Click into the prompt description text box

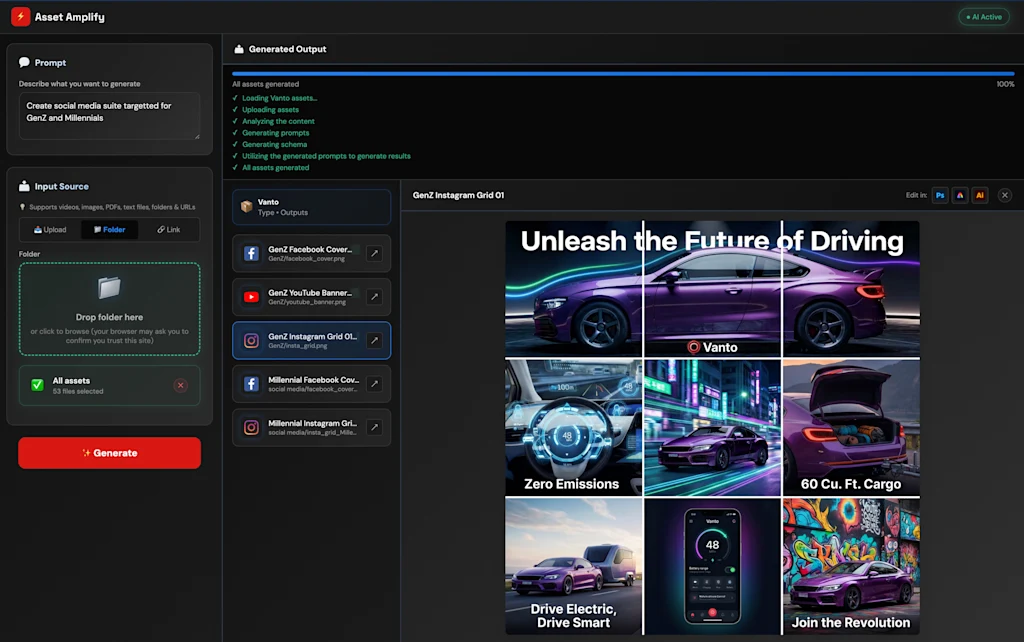109,116
